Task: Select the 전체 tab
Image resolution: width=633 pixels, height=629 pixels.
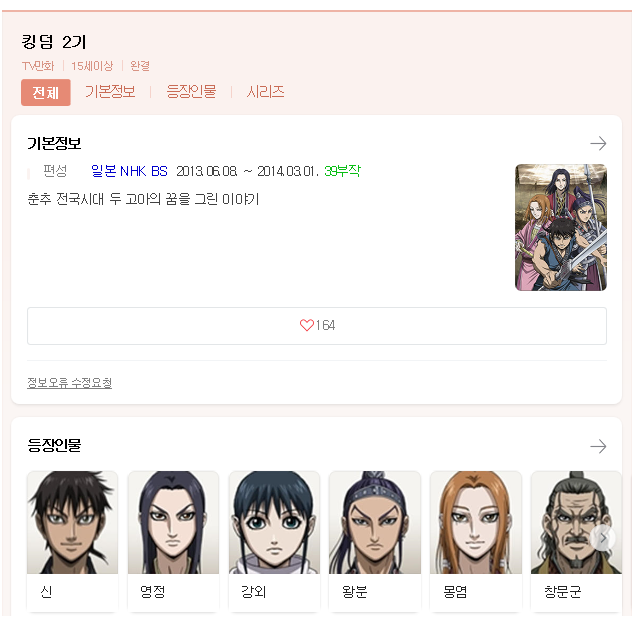Action: click(x=46, y=92)
